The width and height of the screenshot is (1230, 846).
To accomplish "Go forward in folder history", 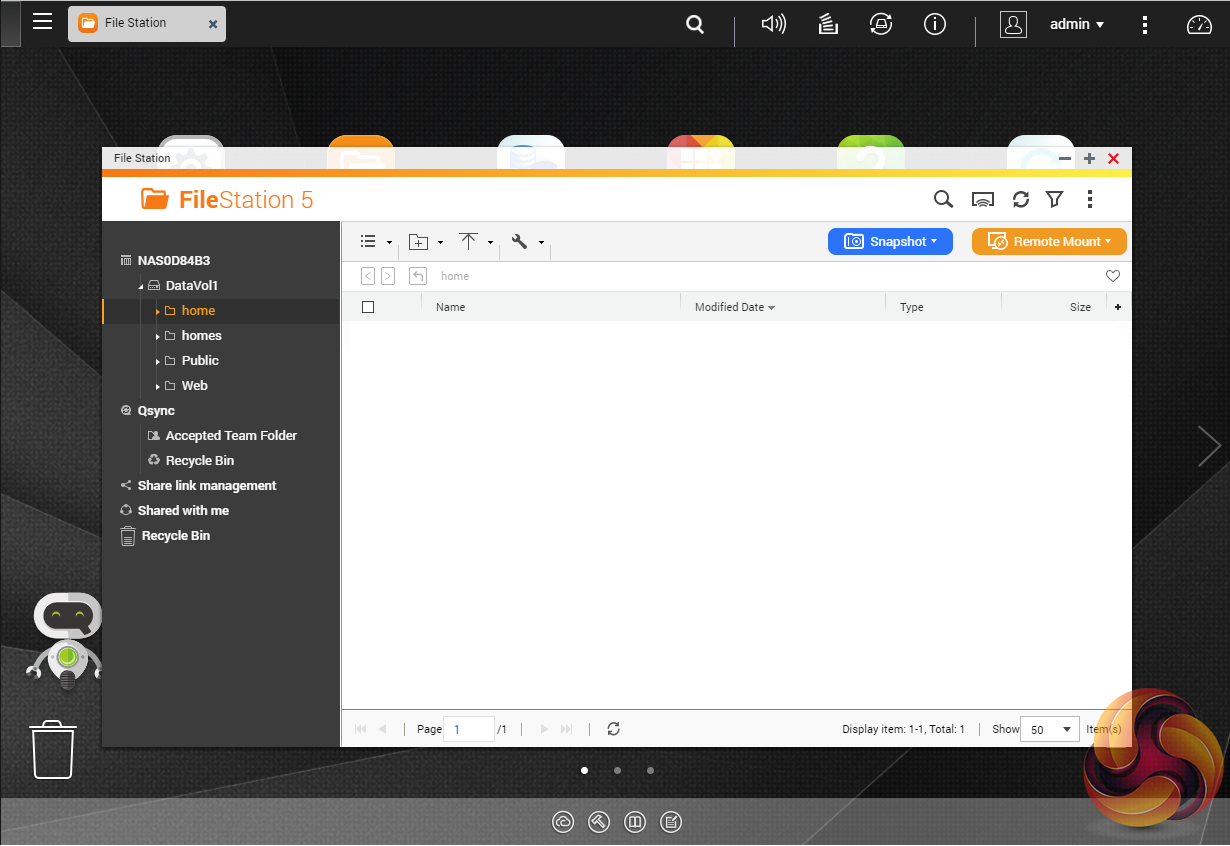I will coord(388,276).
